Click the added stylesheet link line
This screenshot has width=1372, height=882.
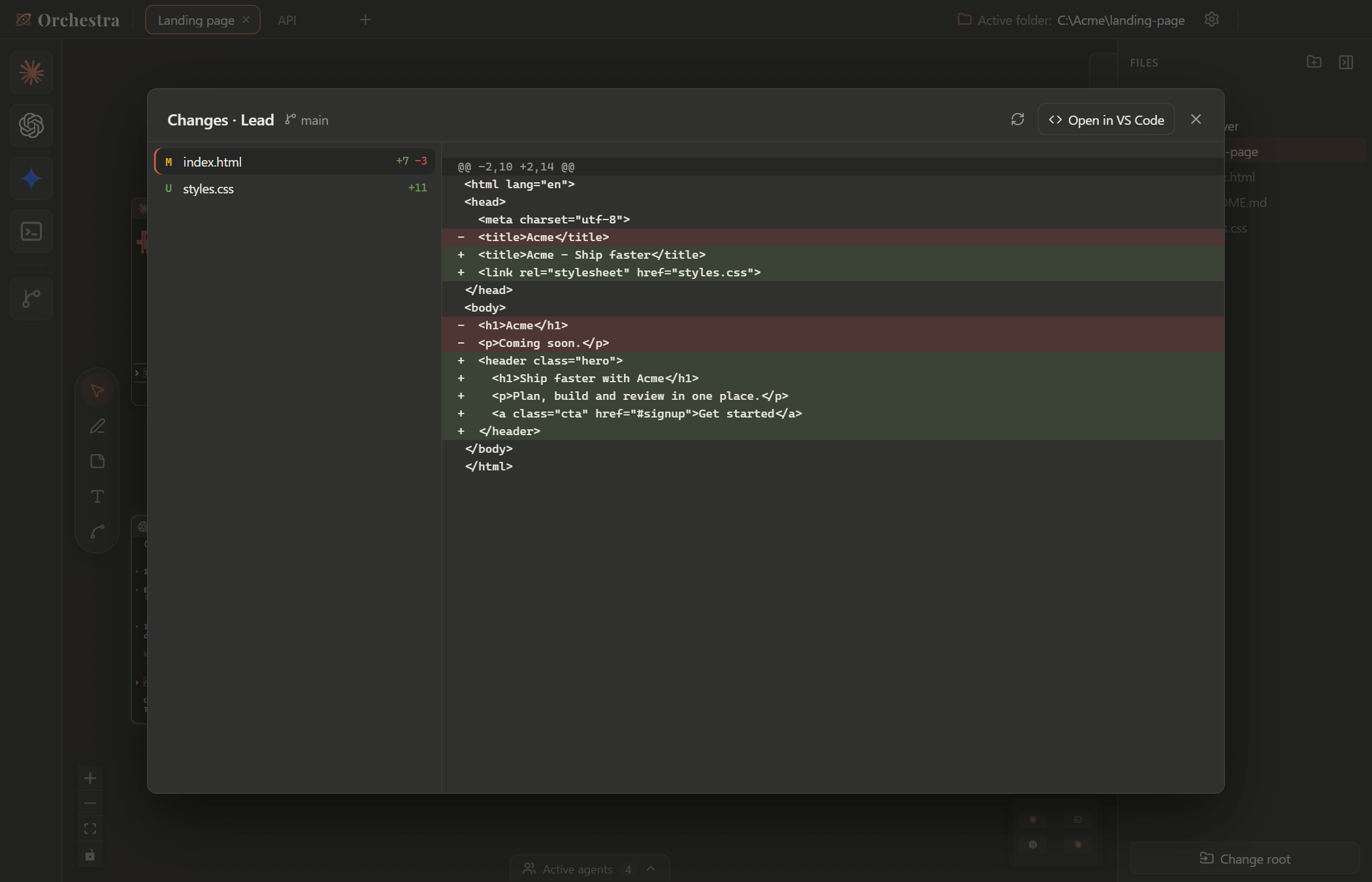833,272
